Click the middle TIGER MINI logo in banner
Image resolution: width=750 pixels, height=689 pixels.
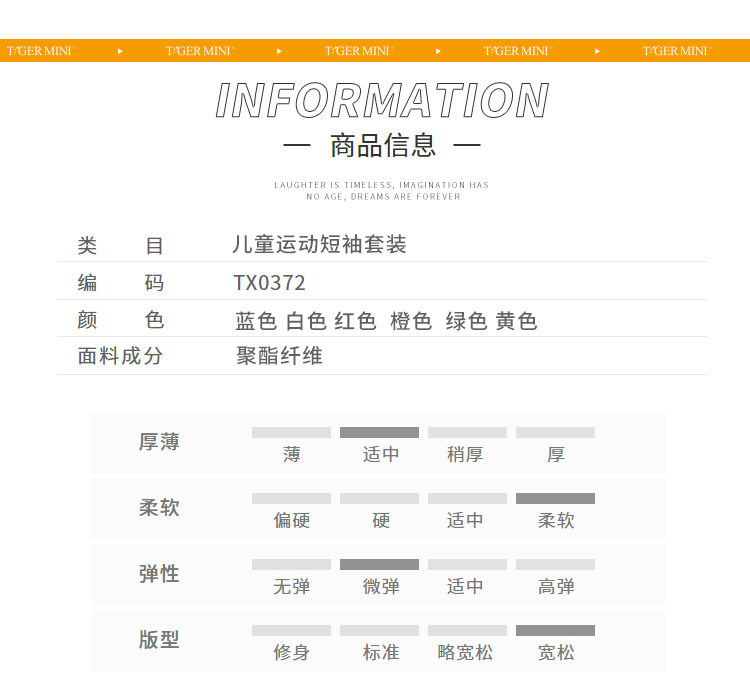click(x=359, y=51)
